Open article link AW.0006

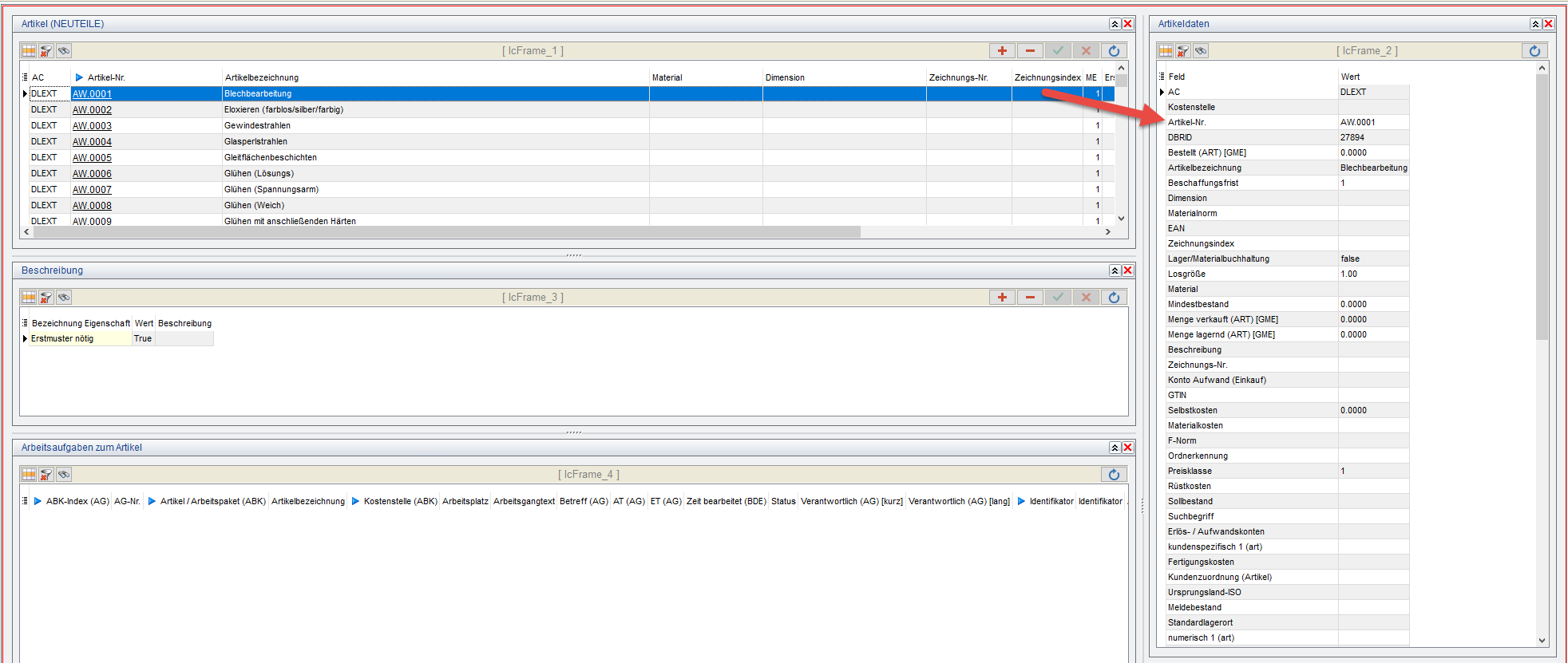(92, 174)
